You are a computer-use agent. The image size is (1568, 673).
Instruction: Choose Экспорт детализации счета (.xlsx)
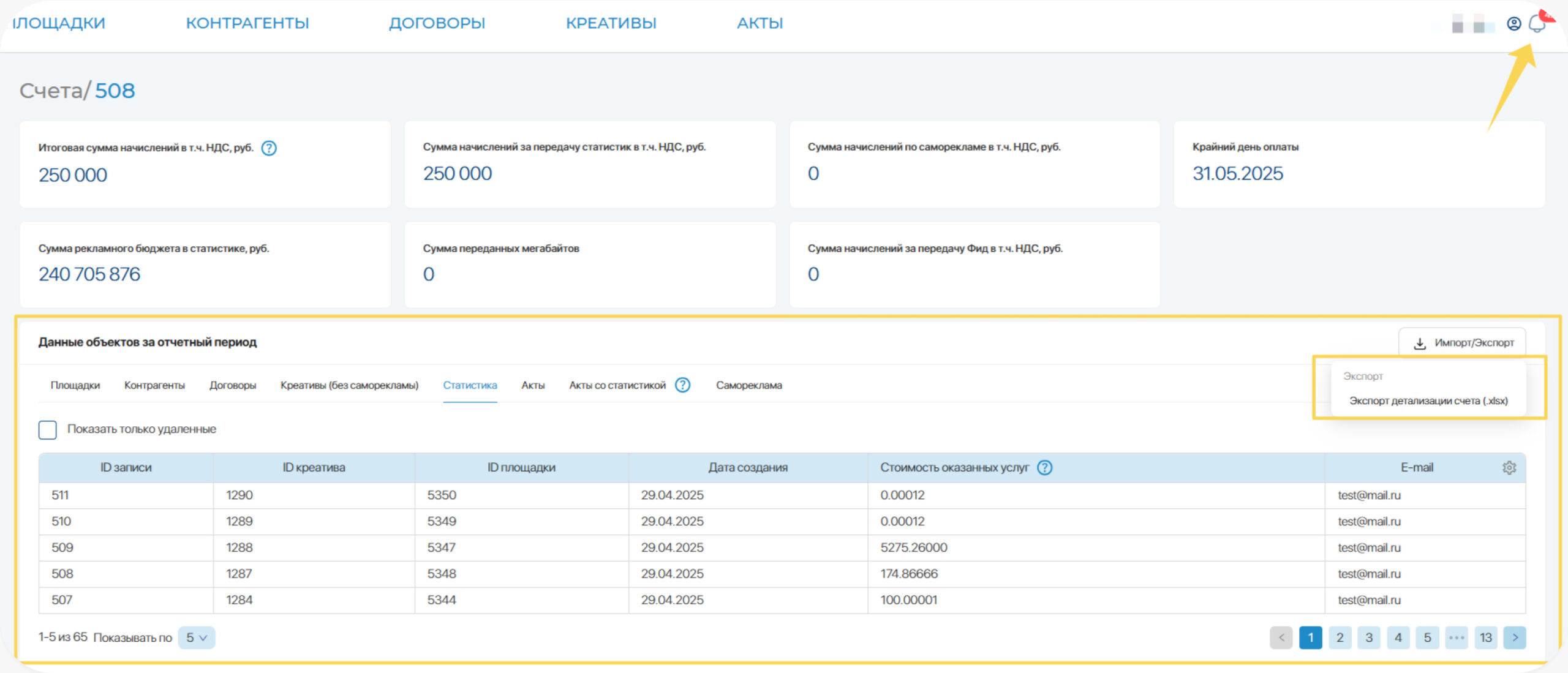click(1428, 401)
